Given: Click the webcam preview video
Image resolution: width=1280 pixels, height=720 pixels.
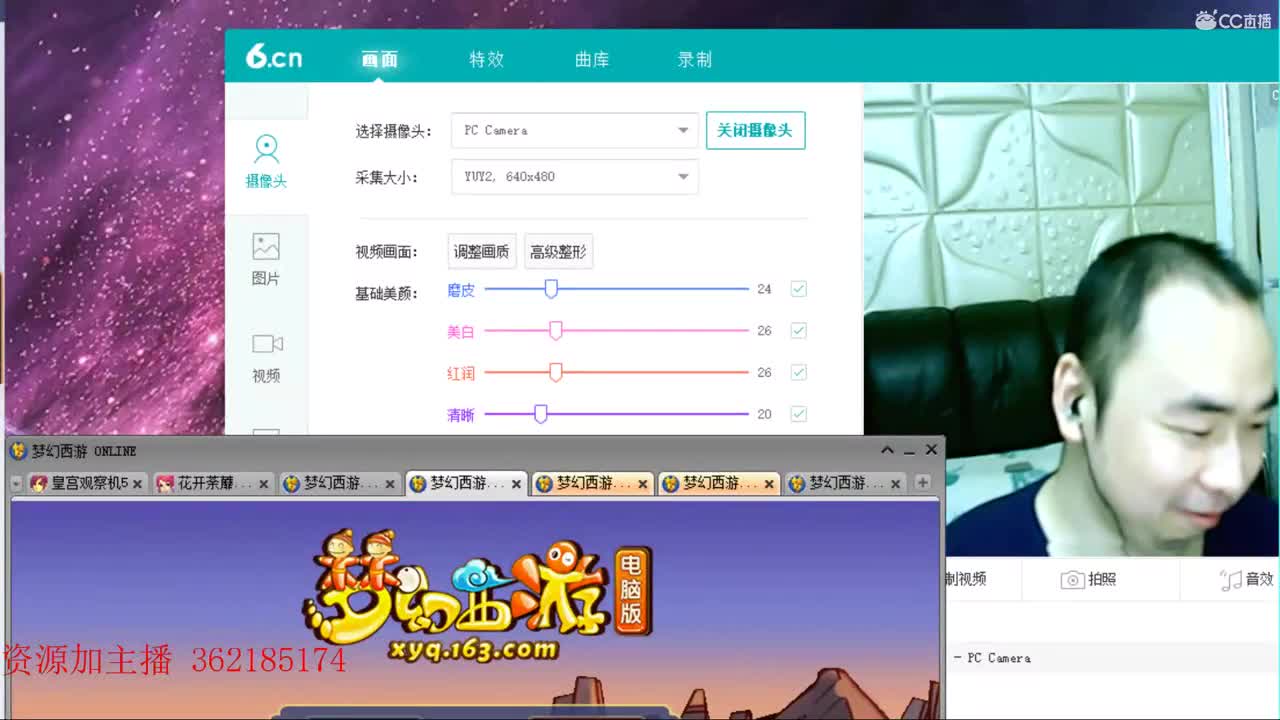Looking at the screenshot, I should coord(1071,320).
